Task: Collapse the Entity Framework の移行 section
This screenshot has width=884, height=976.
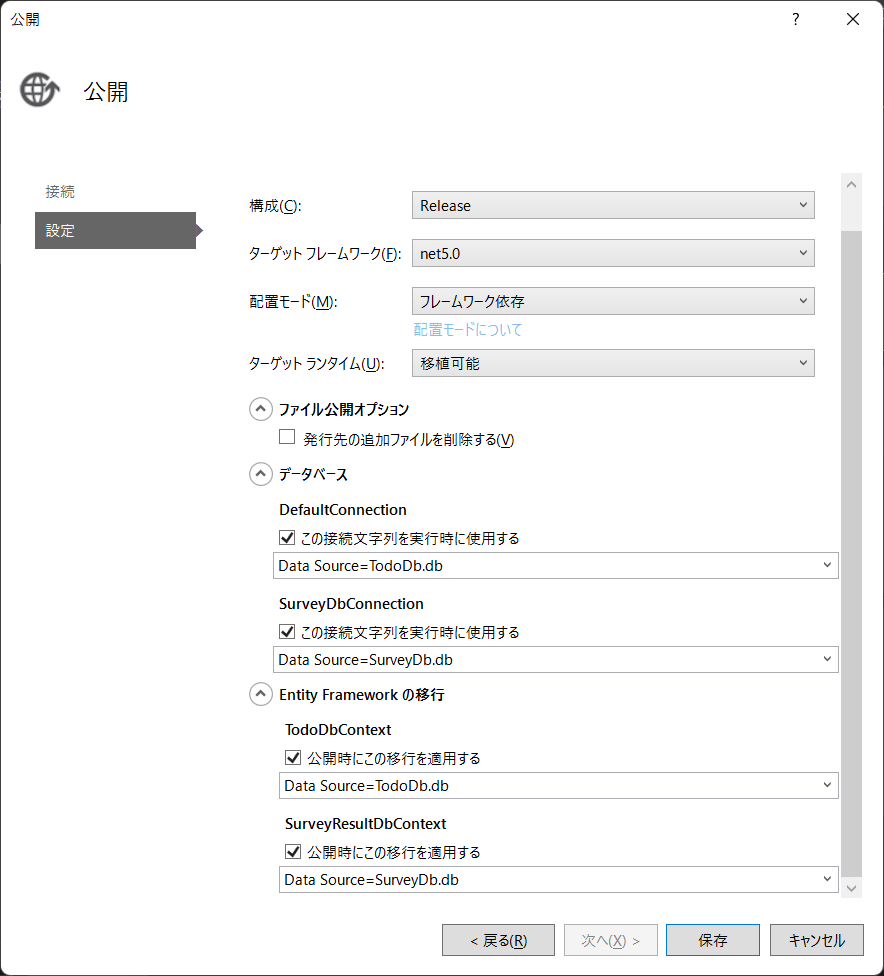Action: 261,694
